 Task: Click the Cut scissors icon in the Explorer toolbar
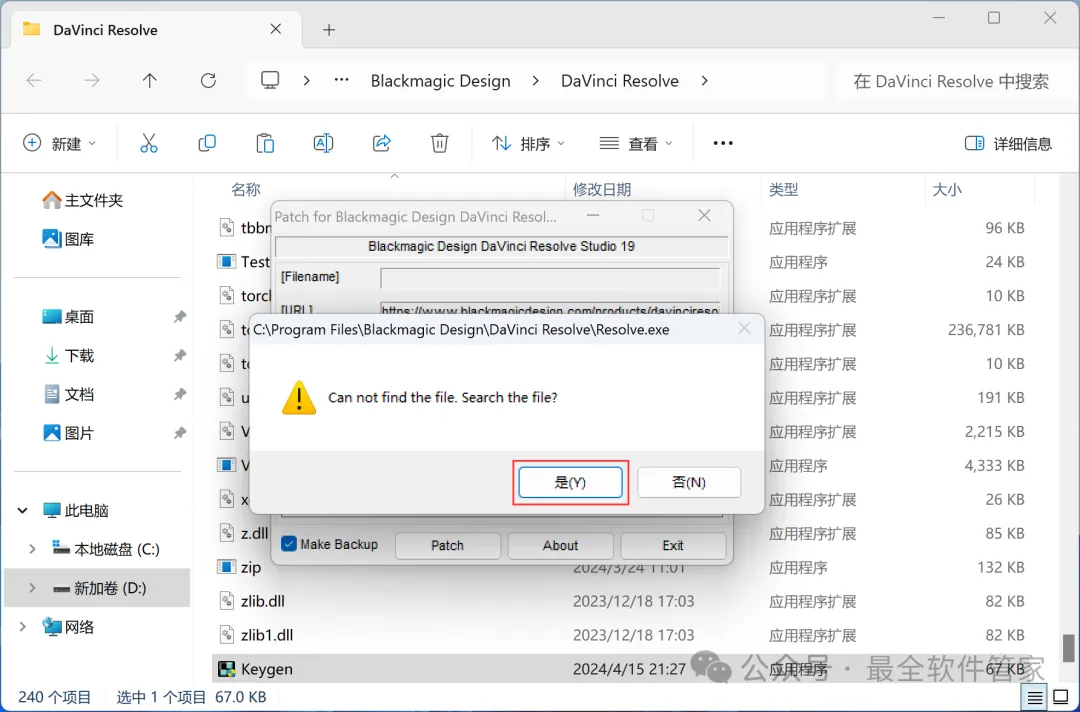coord(149,143)
